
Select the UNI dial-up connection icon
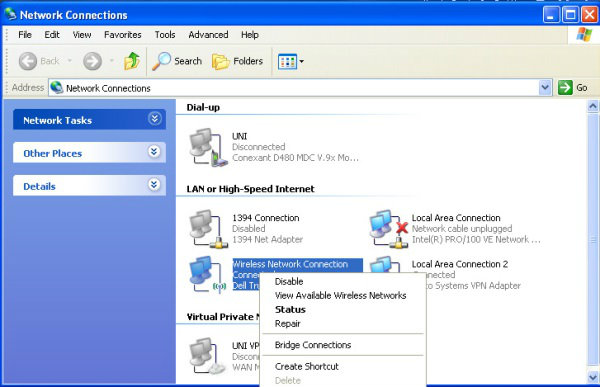[207, 147]
